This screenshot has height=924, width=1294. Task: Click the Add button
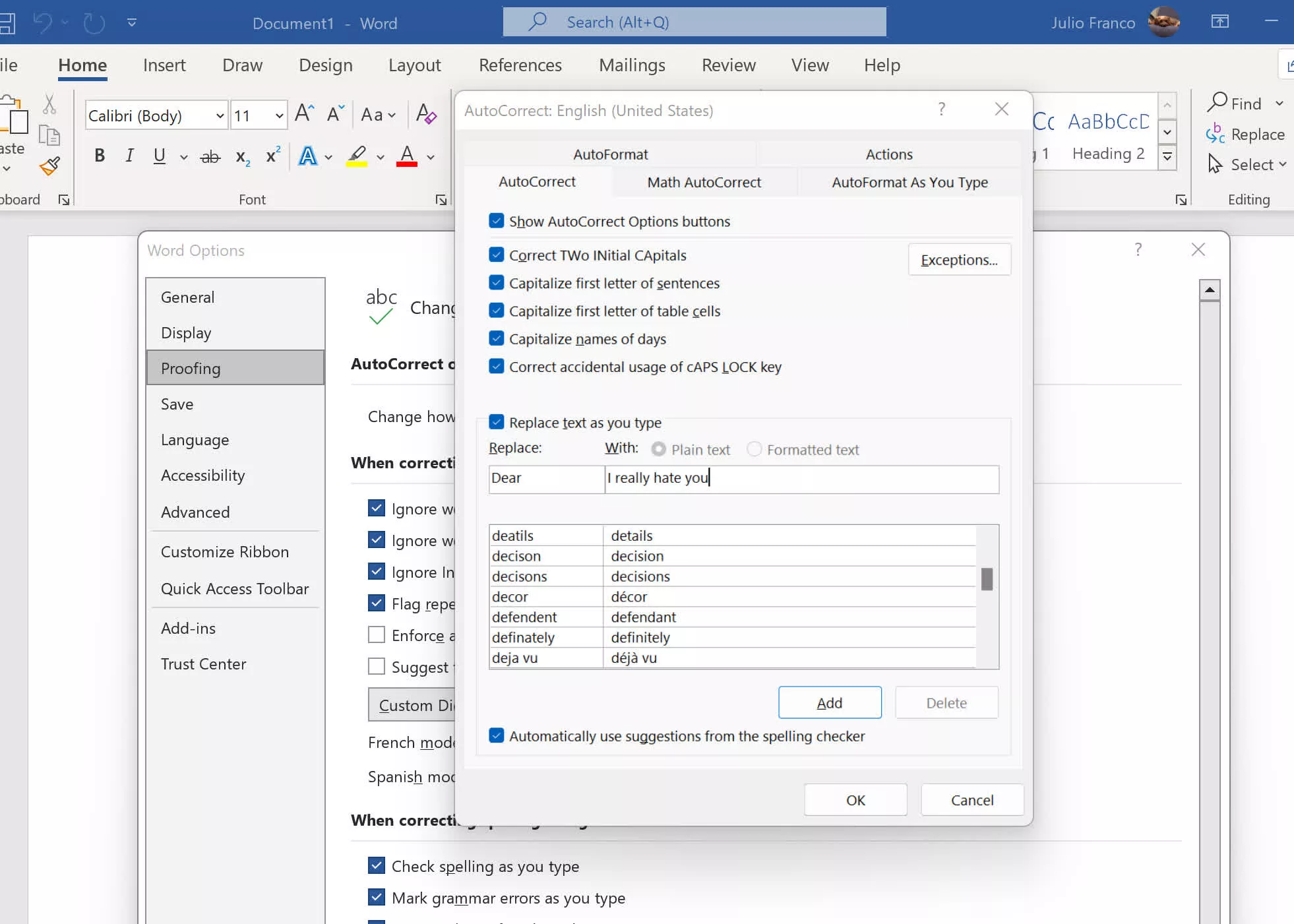pos(829,702)
